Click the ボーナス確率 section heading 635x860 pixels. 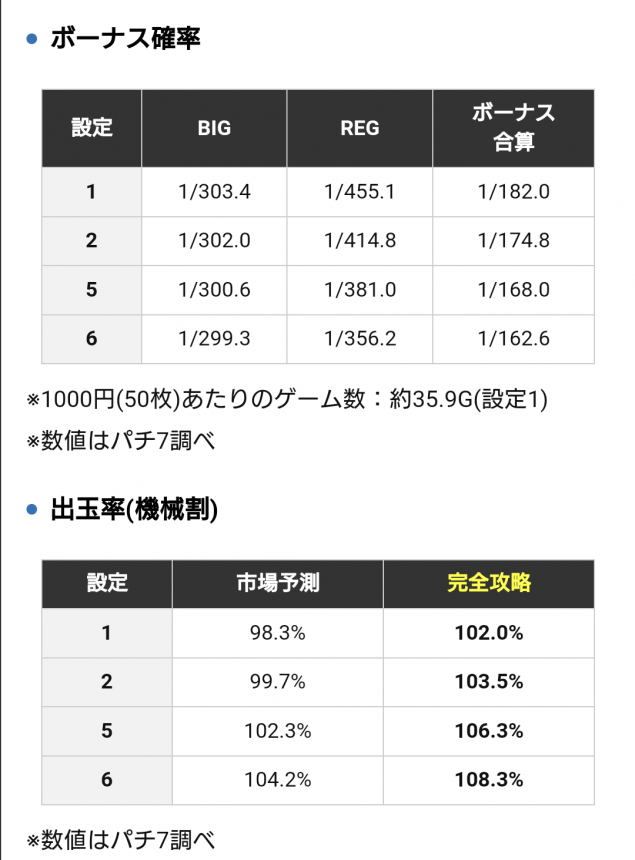pos(126,39)
